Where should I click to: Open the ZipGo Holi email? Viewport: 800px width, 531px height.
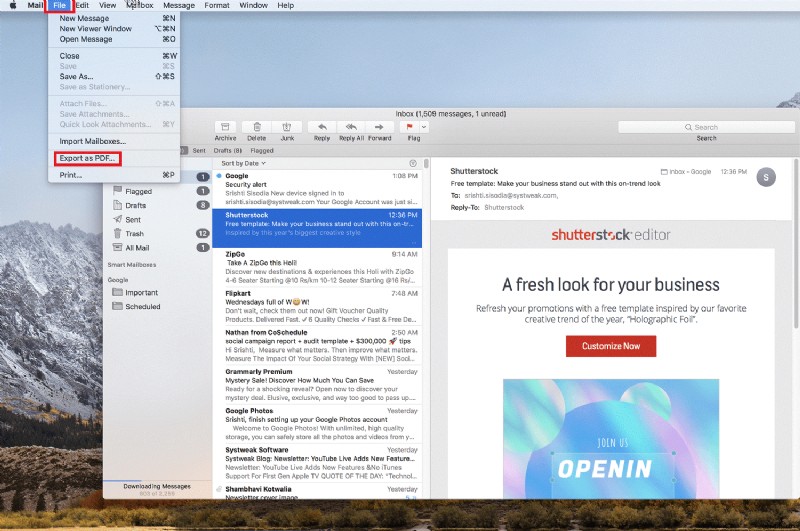point(317,267)
